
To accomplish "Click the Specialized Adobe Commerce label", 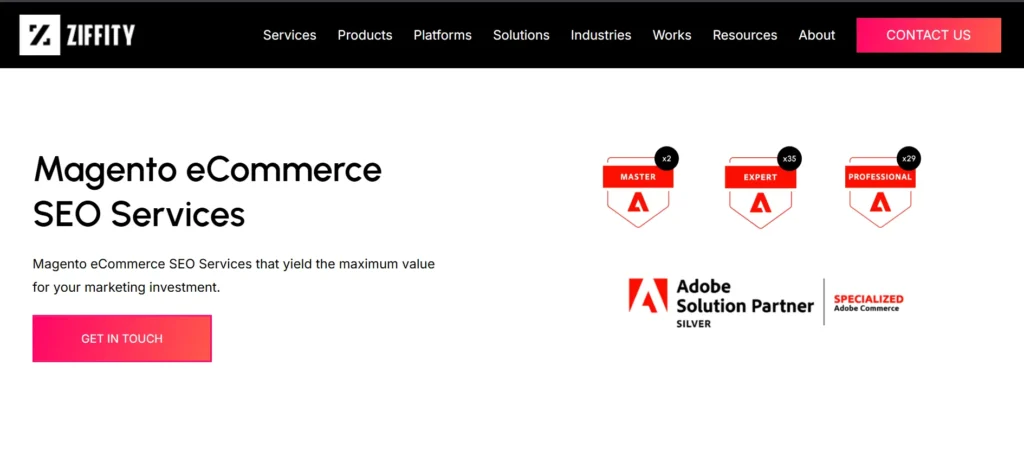I will pos(868,302).
